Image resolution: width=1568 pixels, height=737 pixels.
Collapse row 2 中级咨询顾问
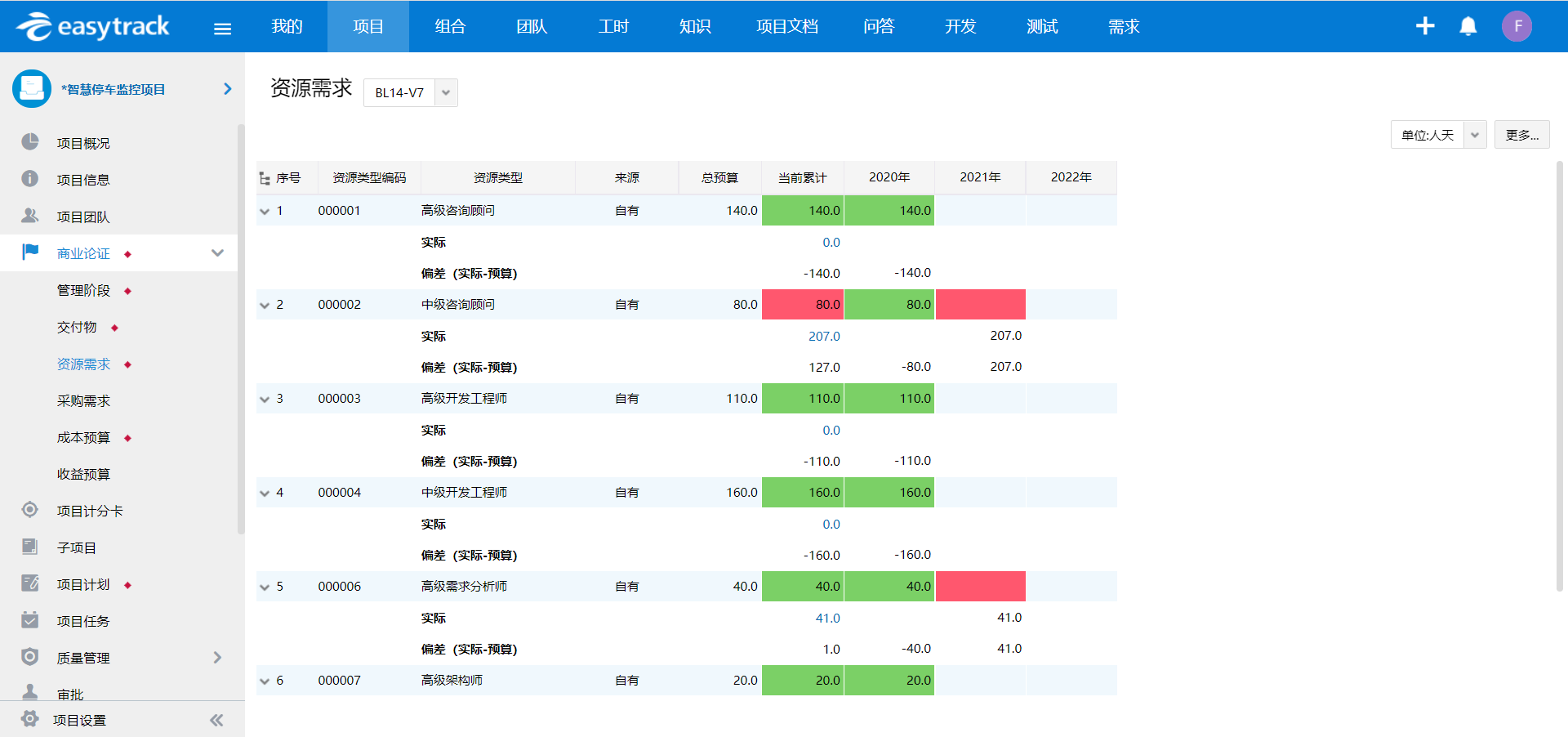(x=265, y=305)
